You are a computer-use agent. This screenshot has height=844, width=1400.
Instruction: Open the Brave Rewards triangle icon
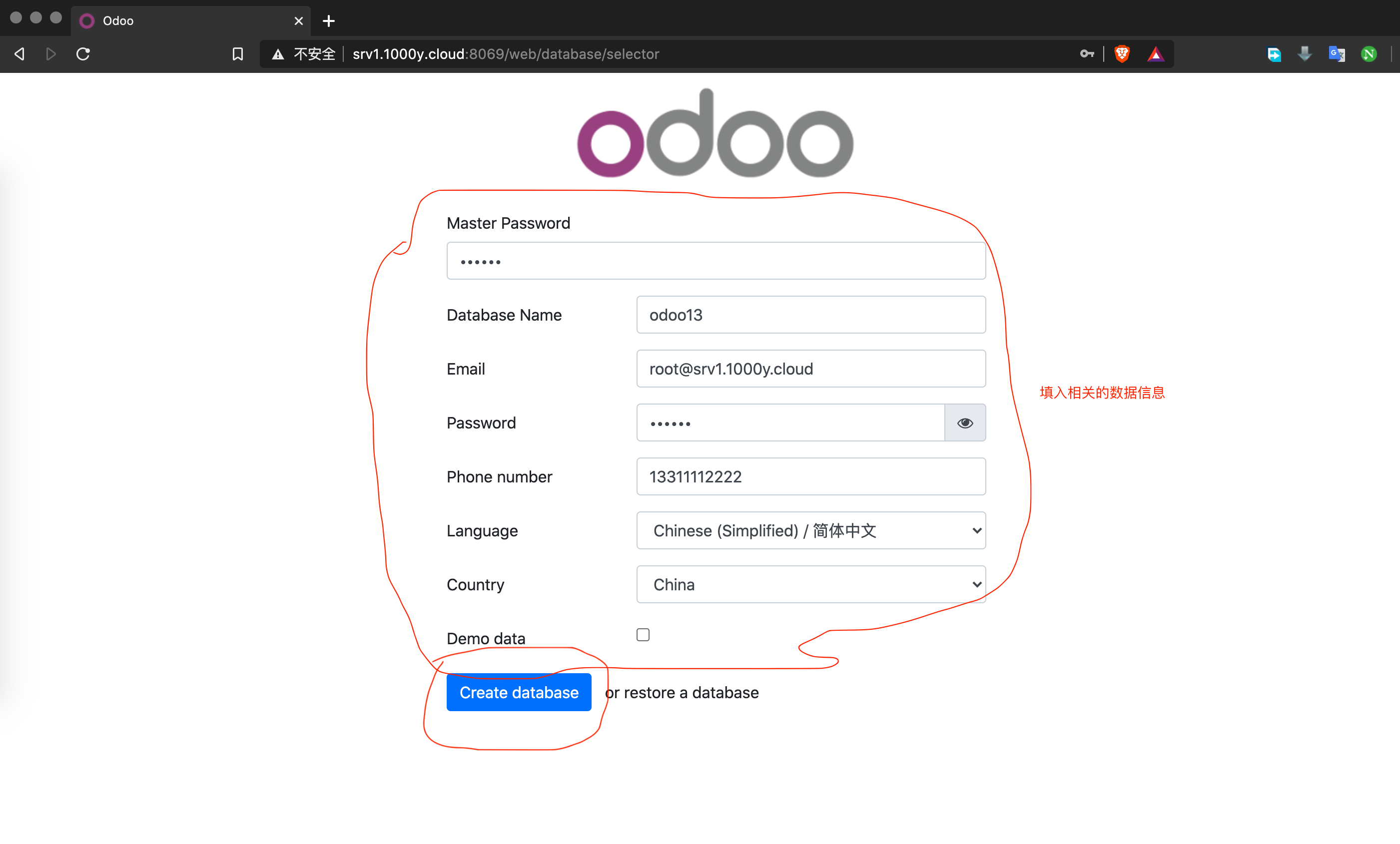(1156, 54)
